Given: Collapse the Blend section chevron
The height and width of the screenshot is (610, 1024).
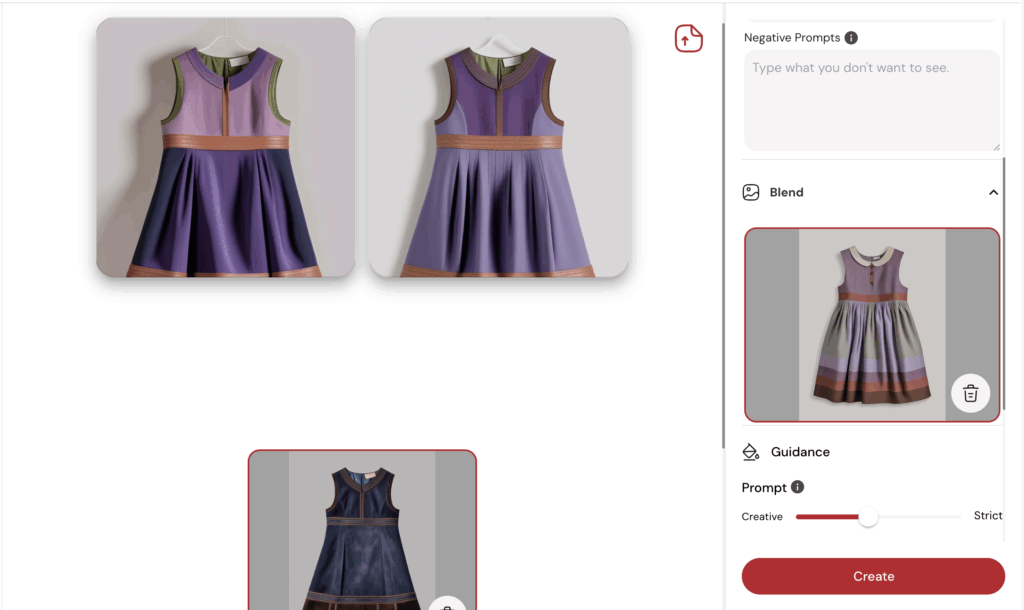Looking at the screenshot, I should click(x=993, y=192).
